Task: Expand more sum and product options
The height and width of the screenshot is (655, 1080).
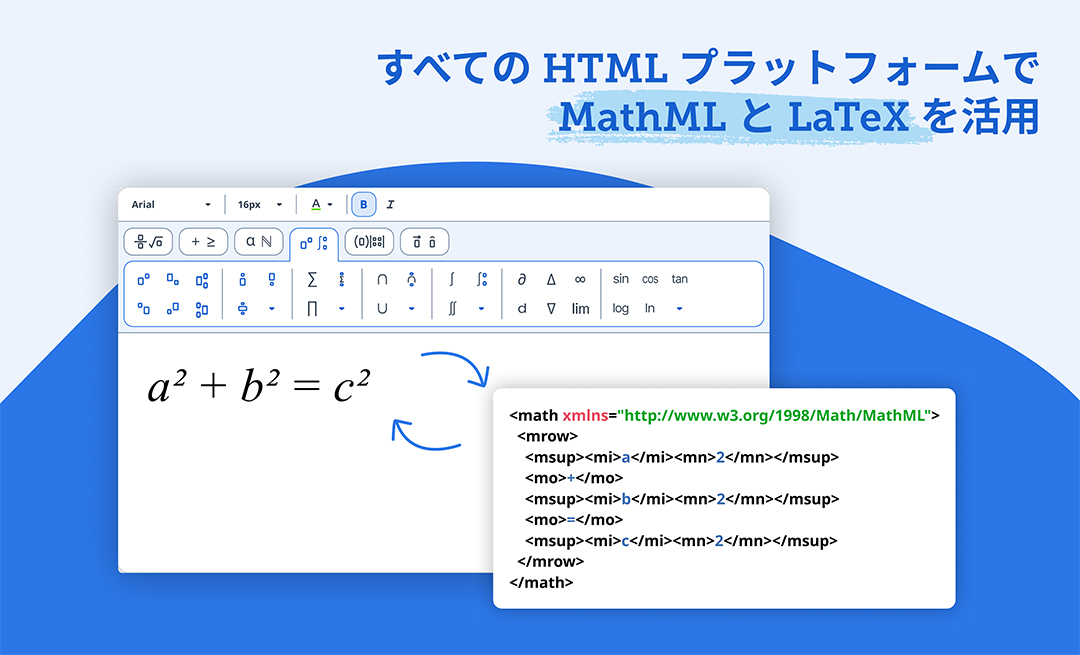Action: 342,309
